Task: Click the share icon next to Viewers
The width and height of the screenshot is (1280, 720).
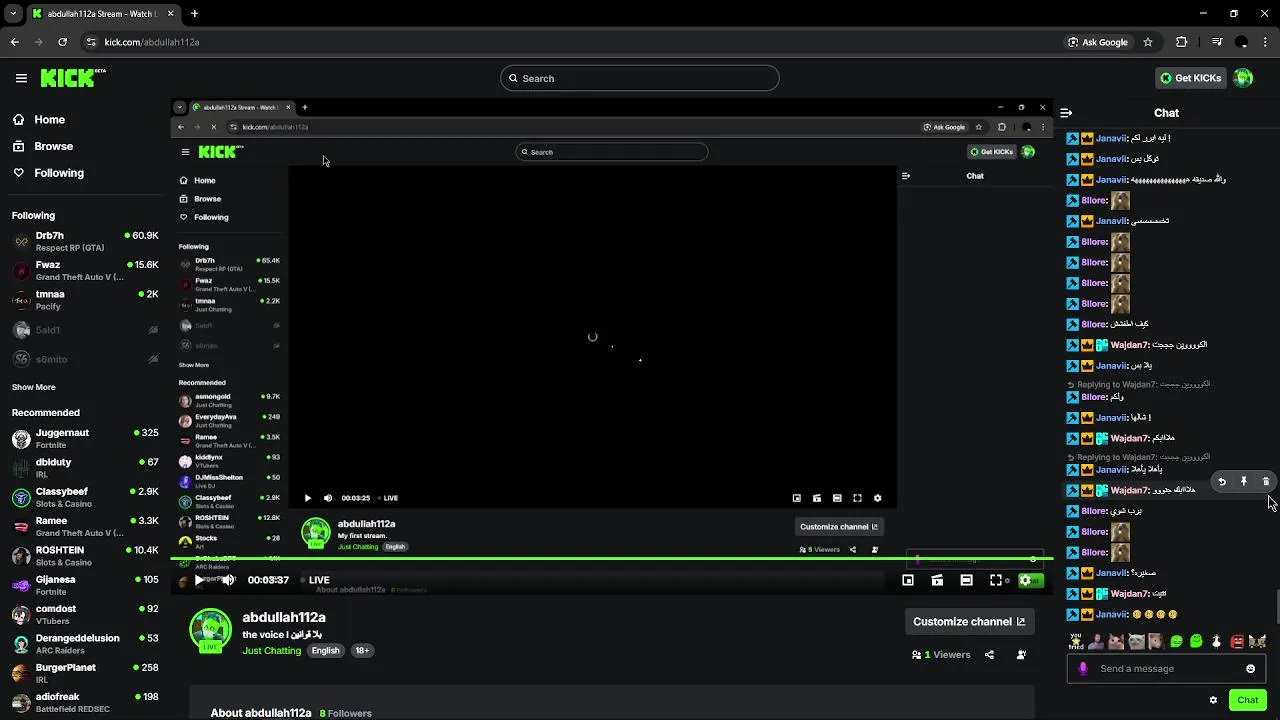Action: pyautogui.click(x=989, y=655)
